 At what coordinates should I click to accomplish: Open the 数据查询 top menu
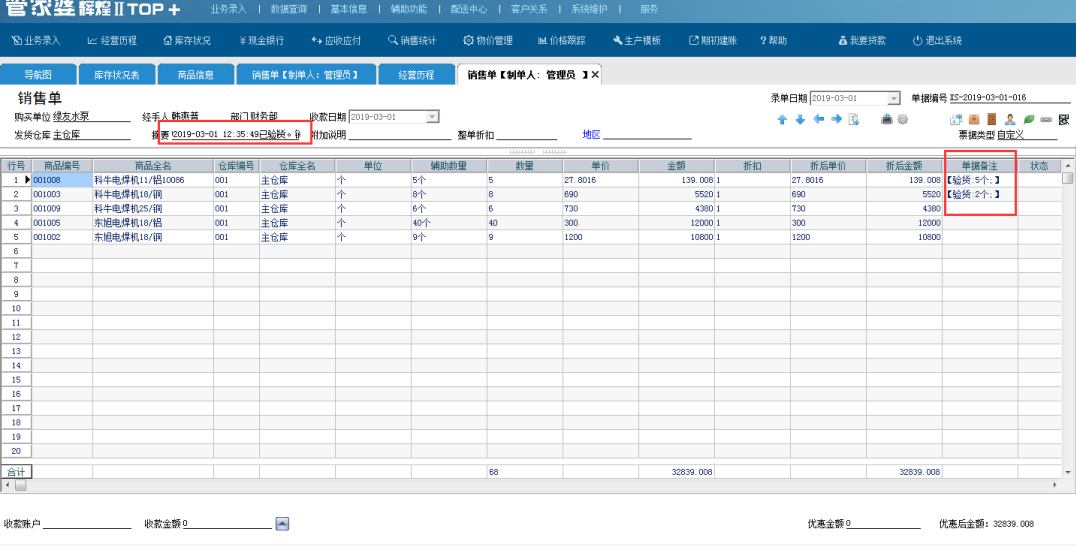(289, 9)
